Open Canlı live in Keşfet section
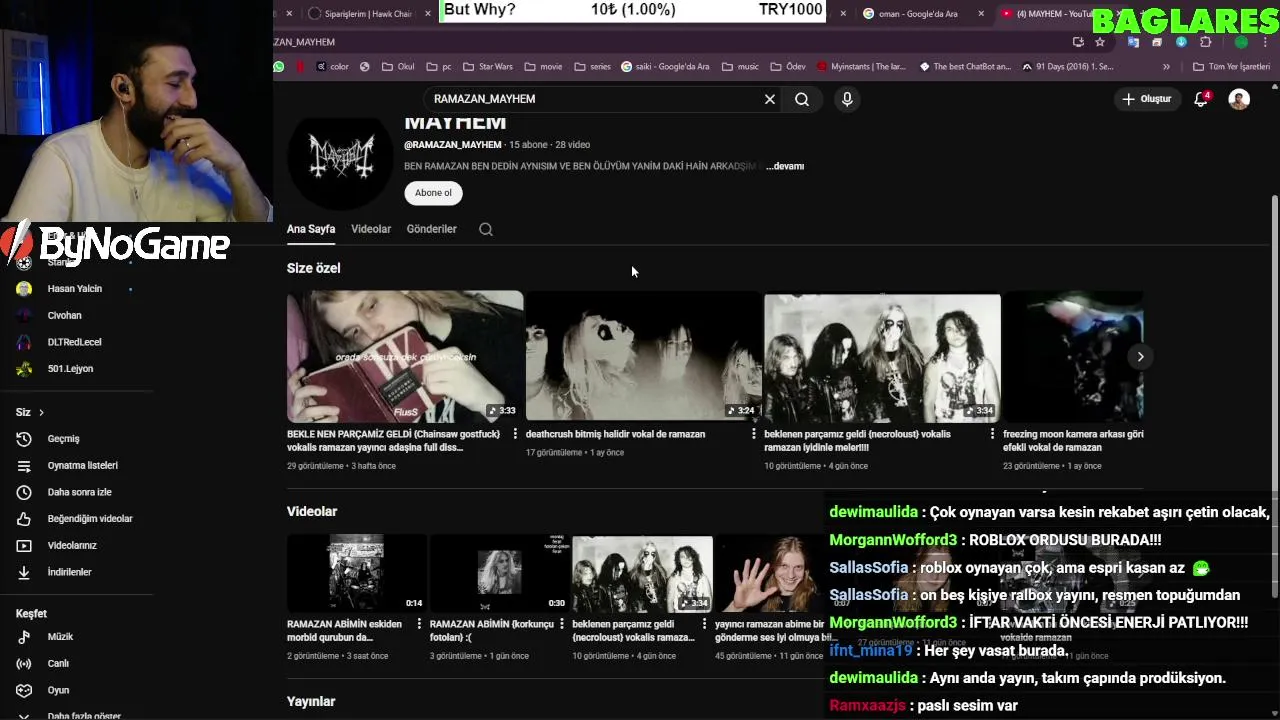This screenshot has height=720, width=1280. click(58, 663)
